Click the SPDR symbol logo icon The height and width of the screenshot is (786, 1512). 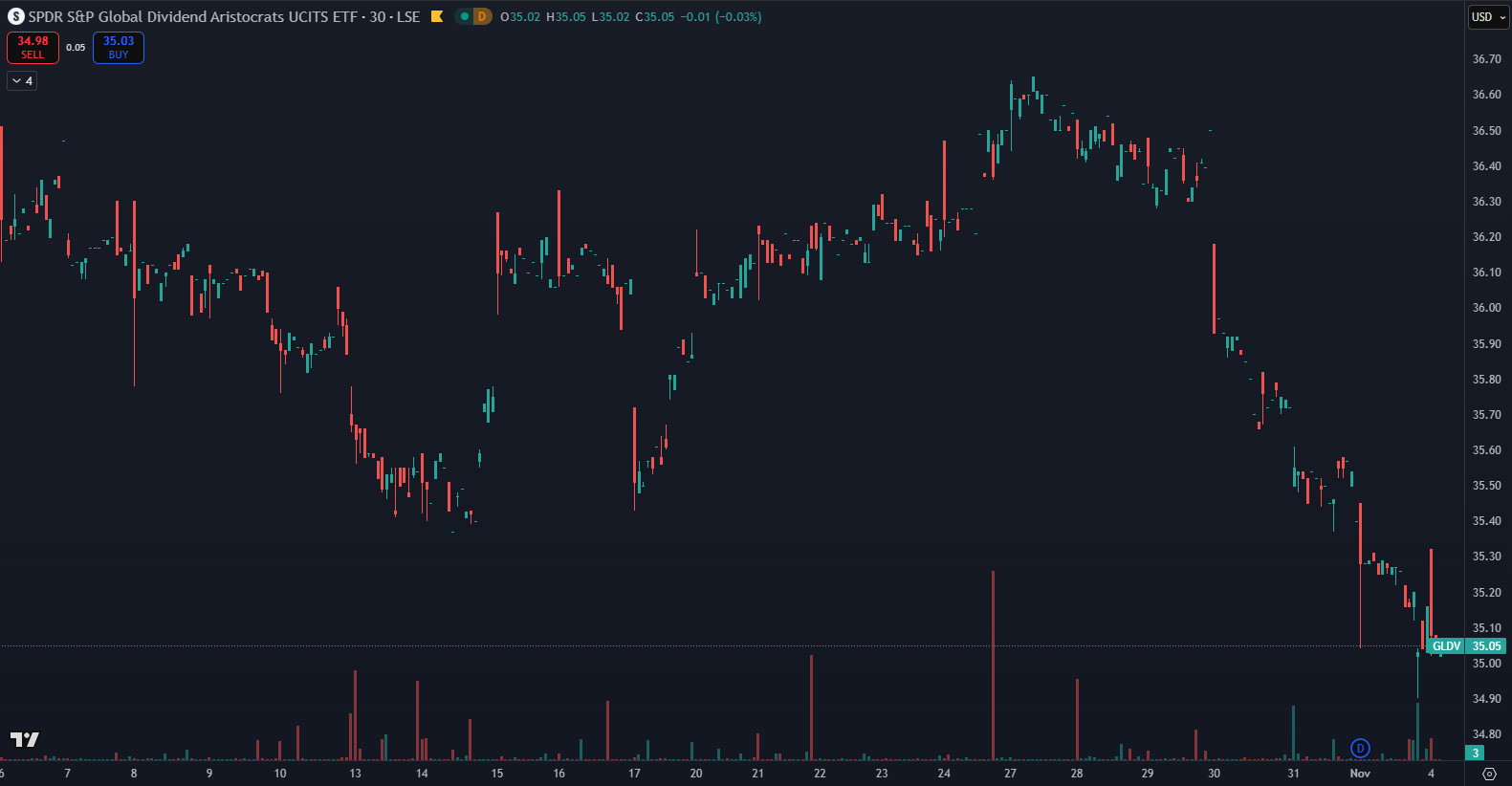pos(15,16)
